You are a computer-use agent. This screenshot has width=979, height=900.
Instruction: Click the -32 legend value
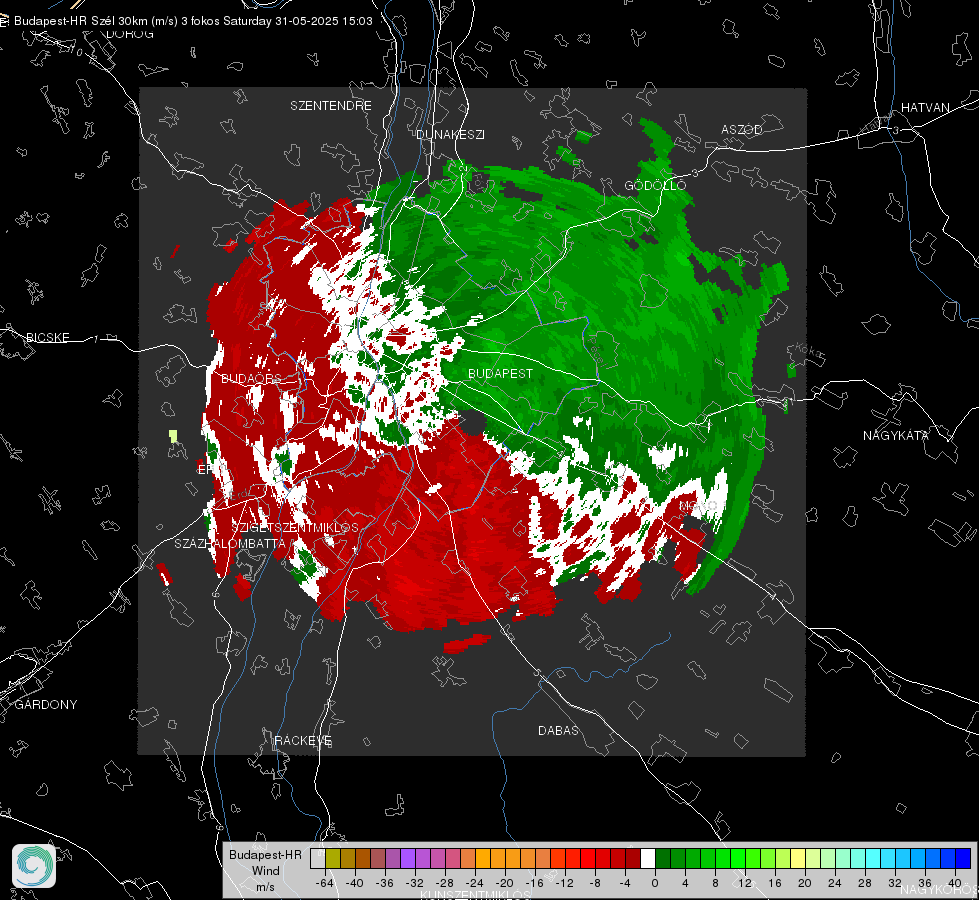pyautogui.click(x=415, y=883)
